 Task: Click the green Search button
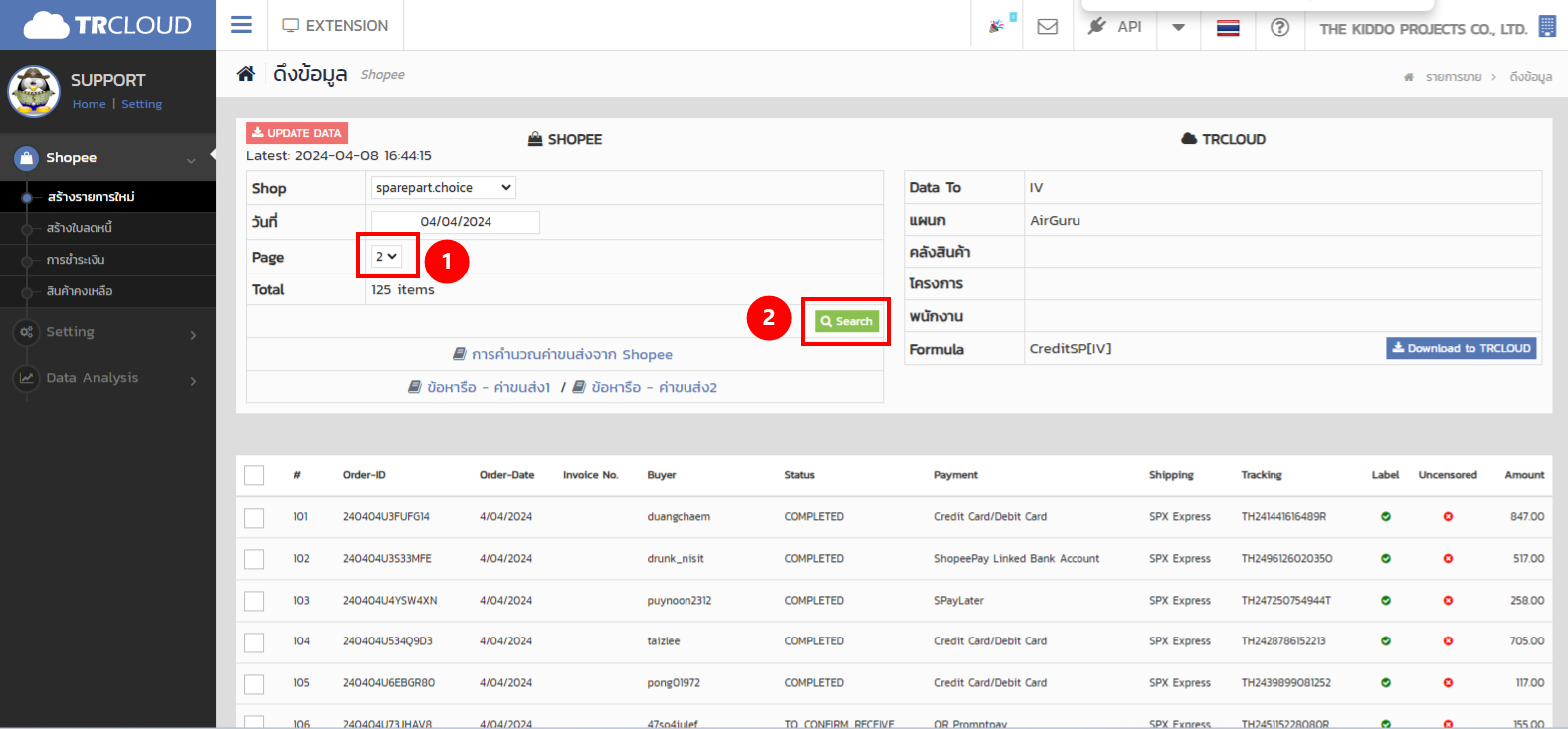pyautogui.click(x=846, y=321)
